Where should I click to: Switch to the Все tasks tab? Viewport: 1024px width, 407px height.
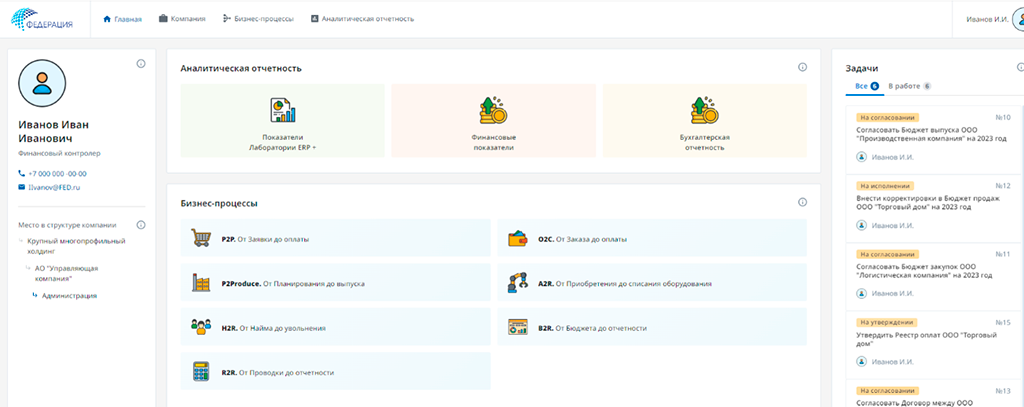(x=867, y=86)
